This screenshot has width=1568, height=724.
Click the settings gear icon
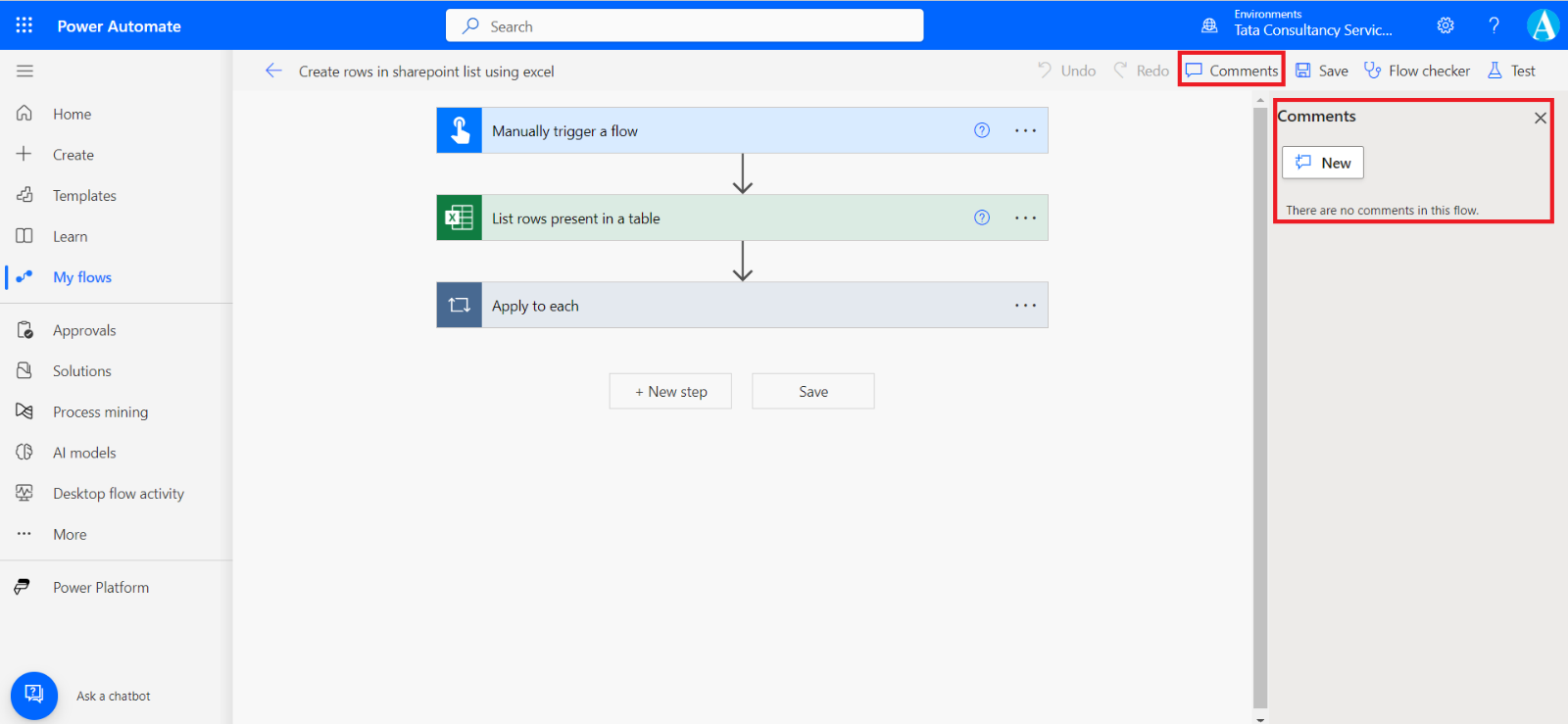pos(1445,25)
